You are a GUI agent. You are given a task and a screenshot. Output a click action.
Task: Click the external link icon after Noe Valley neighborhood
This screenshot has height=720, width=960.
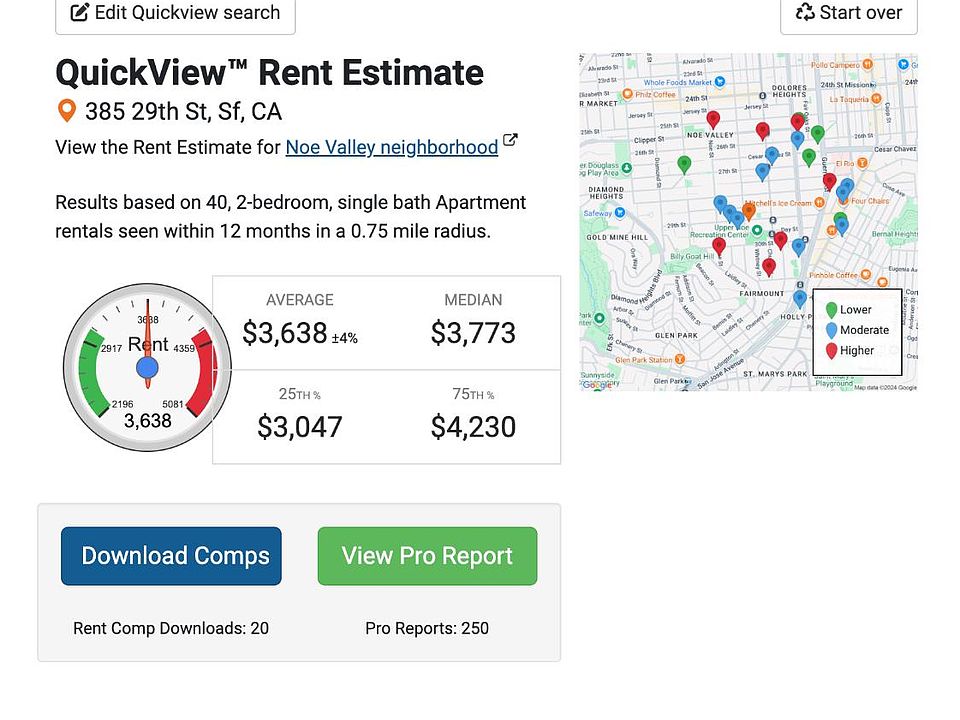coord(510,140)
